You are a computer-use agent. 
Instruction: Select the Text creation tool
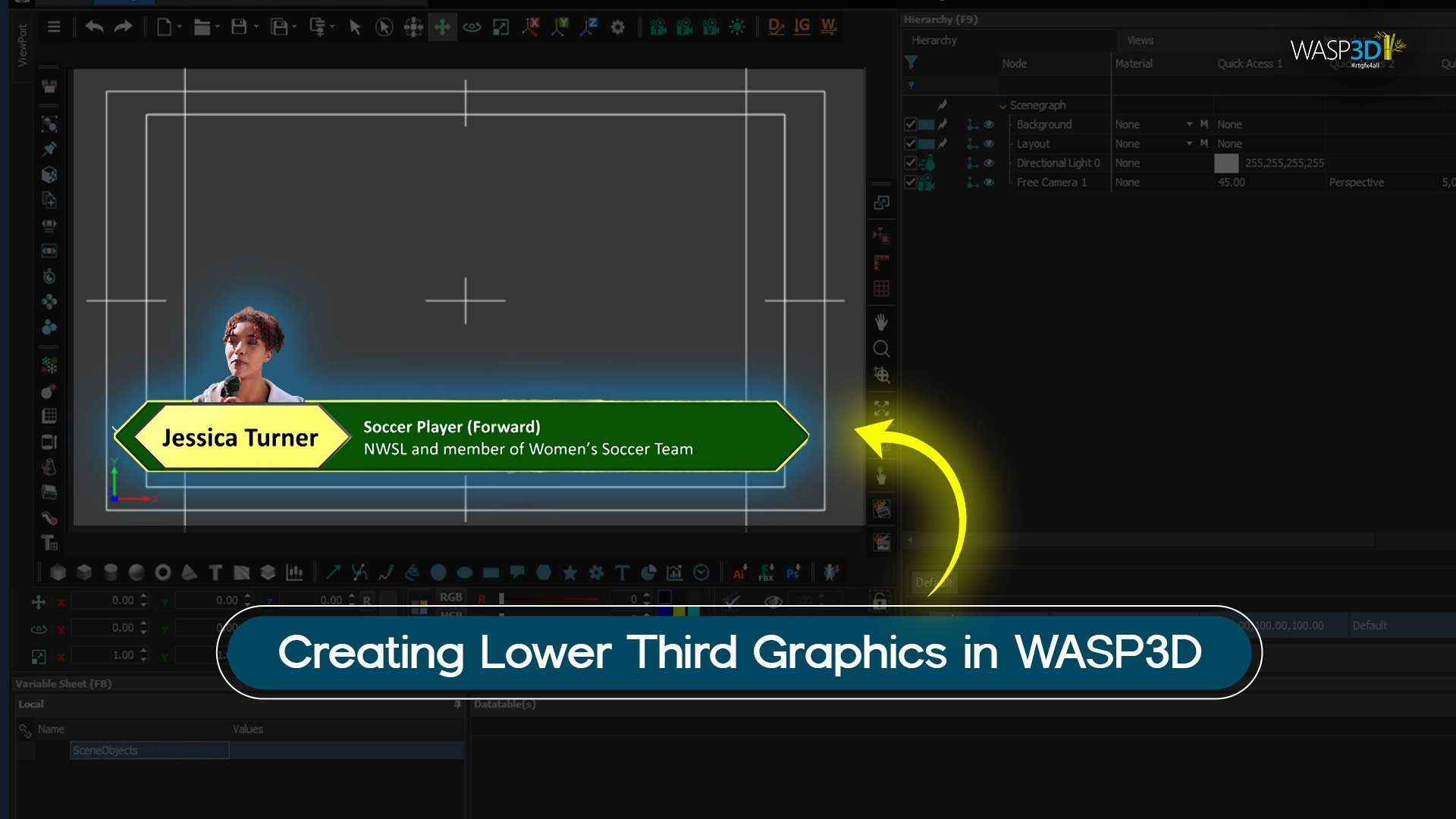215,573
